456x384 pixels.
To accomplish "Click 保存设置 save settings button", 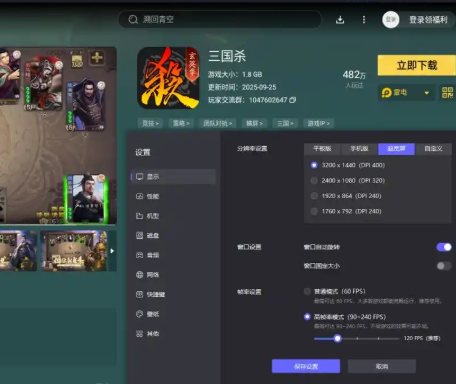I will pos(306,366).
